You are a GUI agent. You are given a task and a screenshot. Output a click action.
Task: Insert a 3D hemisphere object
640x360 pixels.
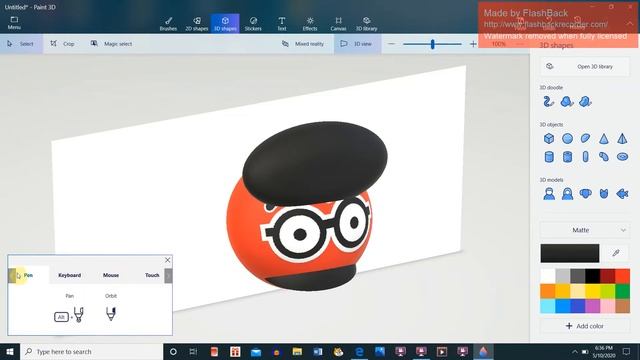(586, 138)
